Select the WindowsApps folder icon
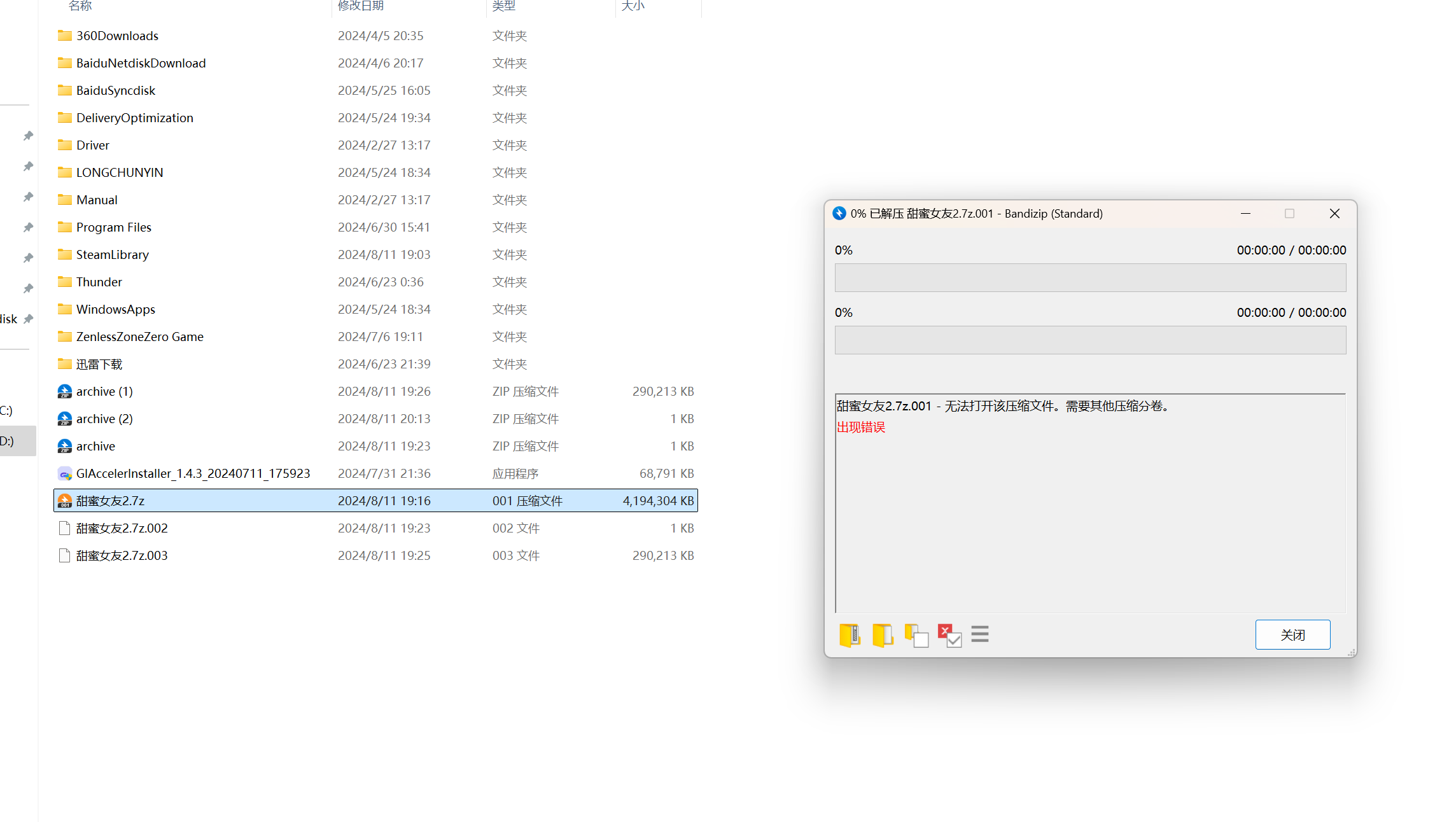The height and width of the screenshot is (822, 1456). pos(64,309)
